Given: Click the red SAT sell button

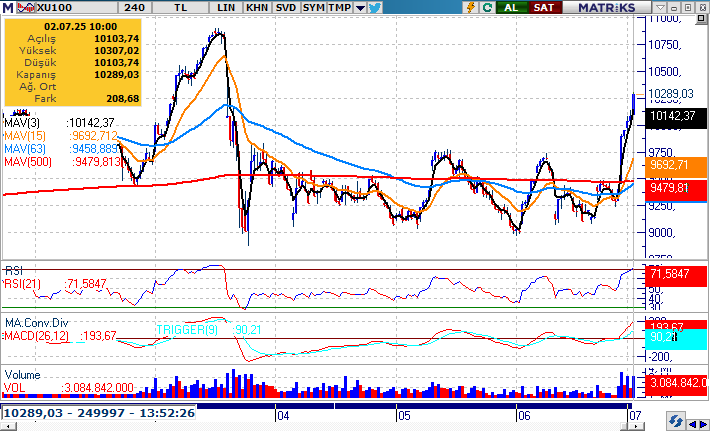Looking at the screenshot, I should click(x=544, y=7).
